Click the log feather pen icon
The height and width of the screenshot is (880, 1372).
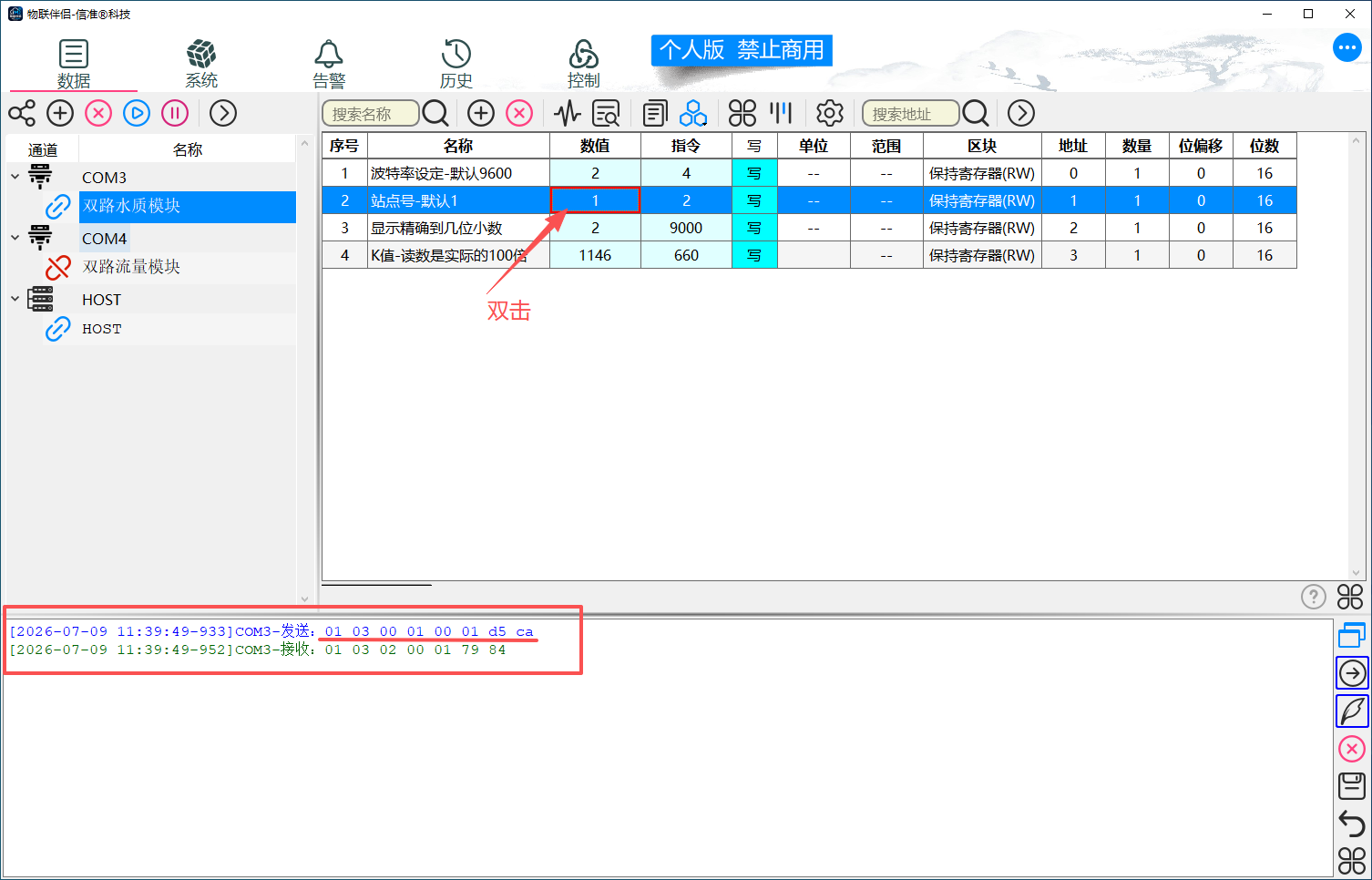[x=1352, y=711]
